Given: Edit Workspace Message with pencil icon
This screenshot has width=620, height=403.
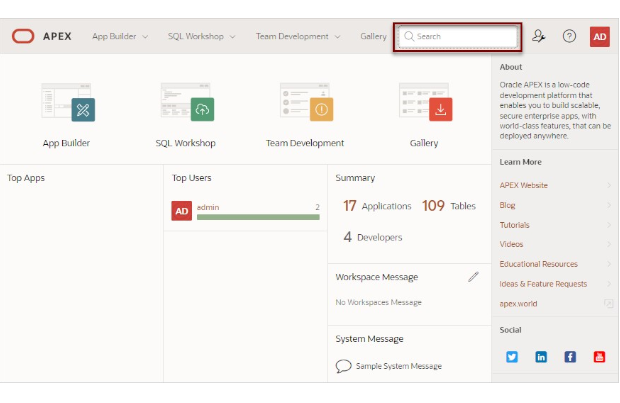Looking at the screenshot, I should [473, 277].
